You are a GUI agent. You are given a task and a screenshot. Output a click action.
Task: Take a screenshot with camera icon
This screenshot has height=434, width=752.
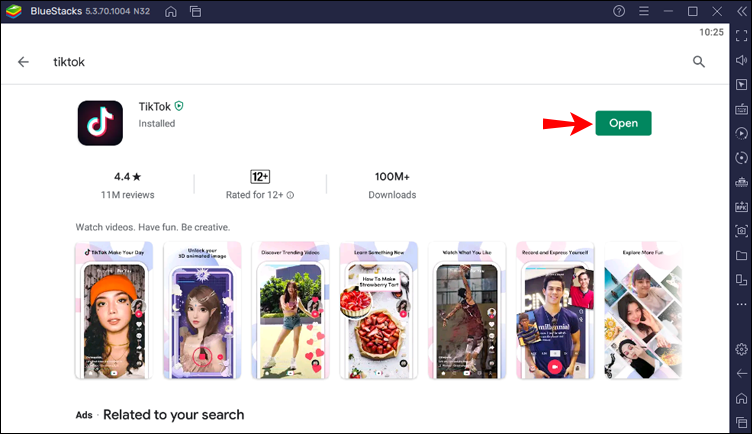741,231
